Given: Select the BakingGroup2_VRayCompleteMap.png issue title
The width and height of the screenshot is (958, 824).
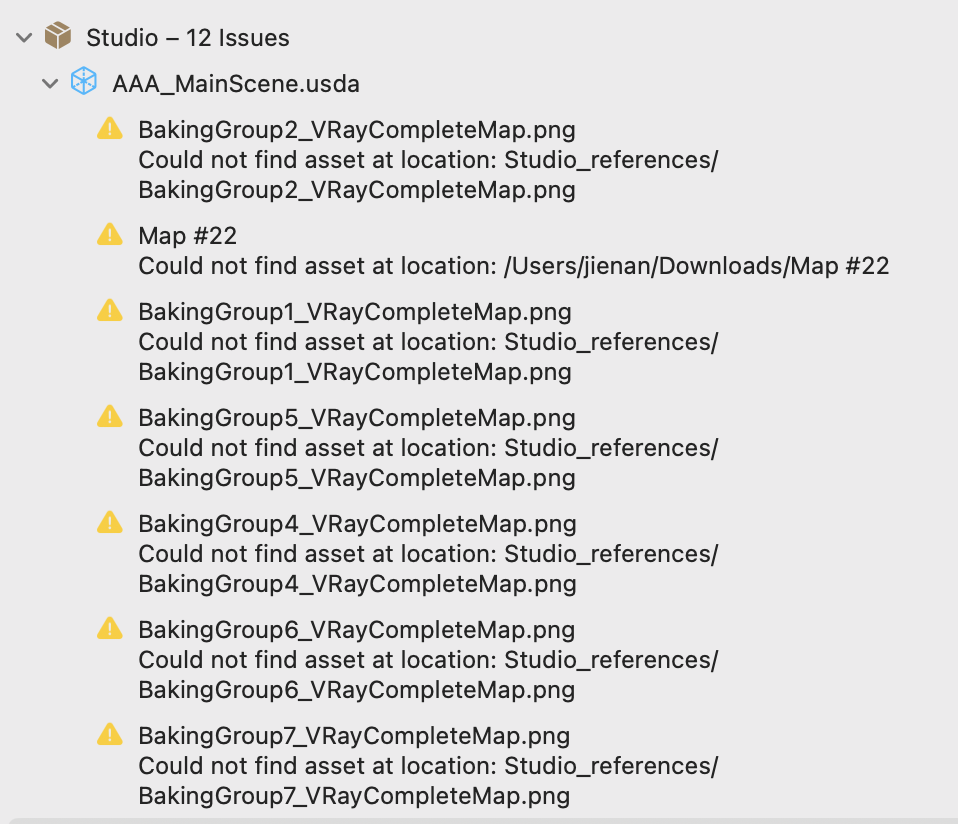Looking at the screenshot, I should click(x=357, y=130).
